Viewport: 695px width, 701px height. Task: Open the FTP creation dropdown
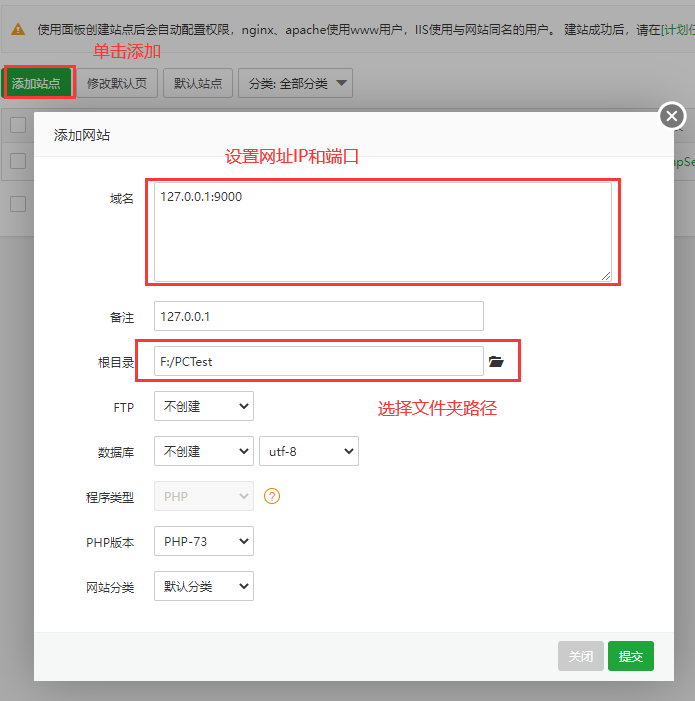(x=204, y=406)
